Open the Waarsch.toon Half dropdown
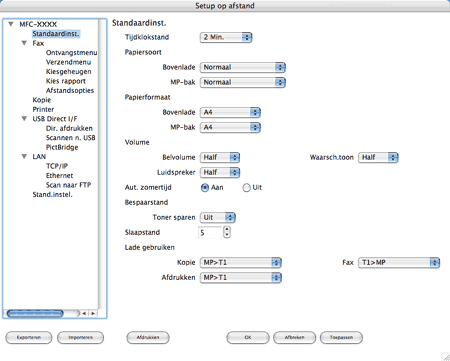The height and width of the screenshot is (361, 450). [378, 157]
